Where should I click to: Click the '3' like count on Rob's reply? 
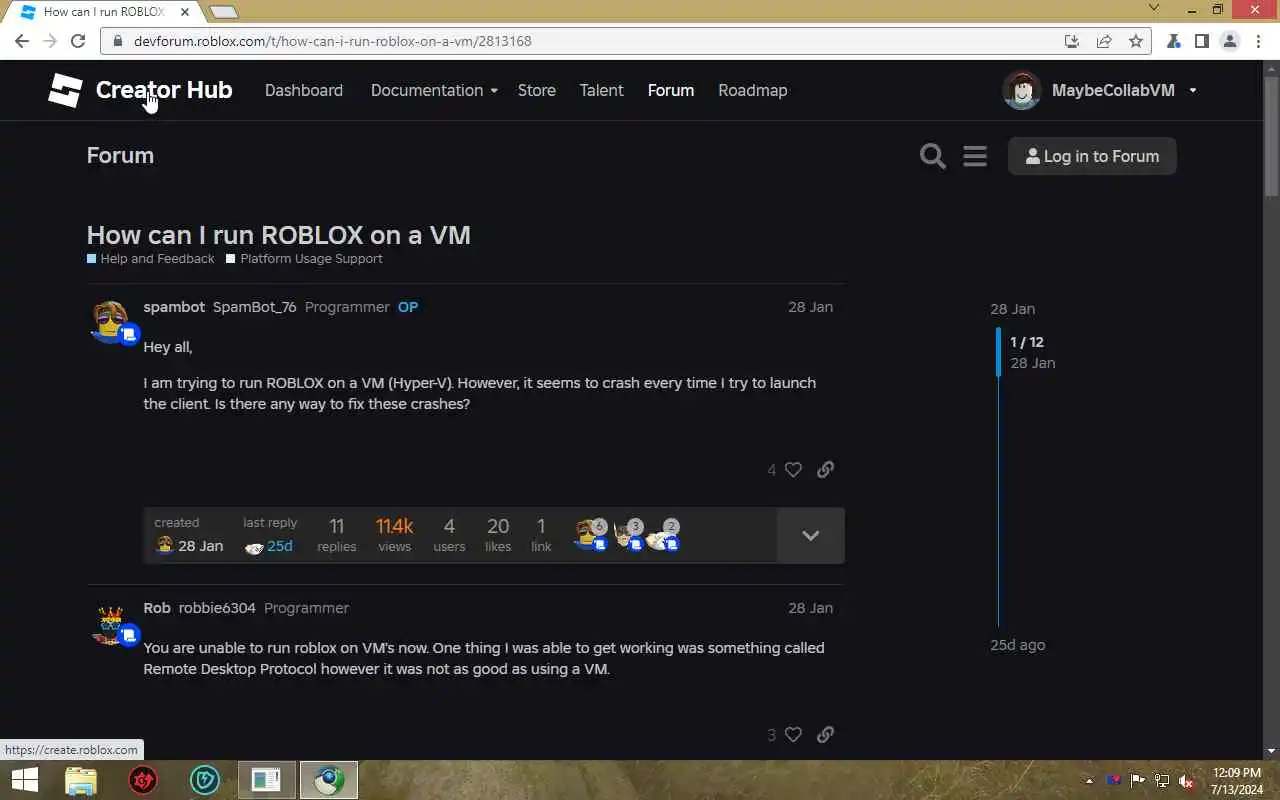[x=772, y=735]
